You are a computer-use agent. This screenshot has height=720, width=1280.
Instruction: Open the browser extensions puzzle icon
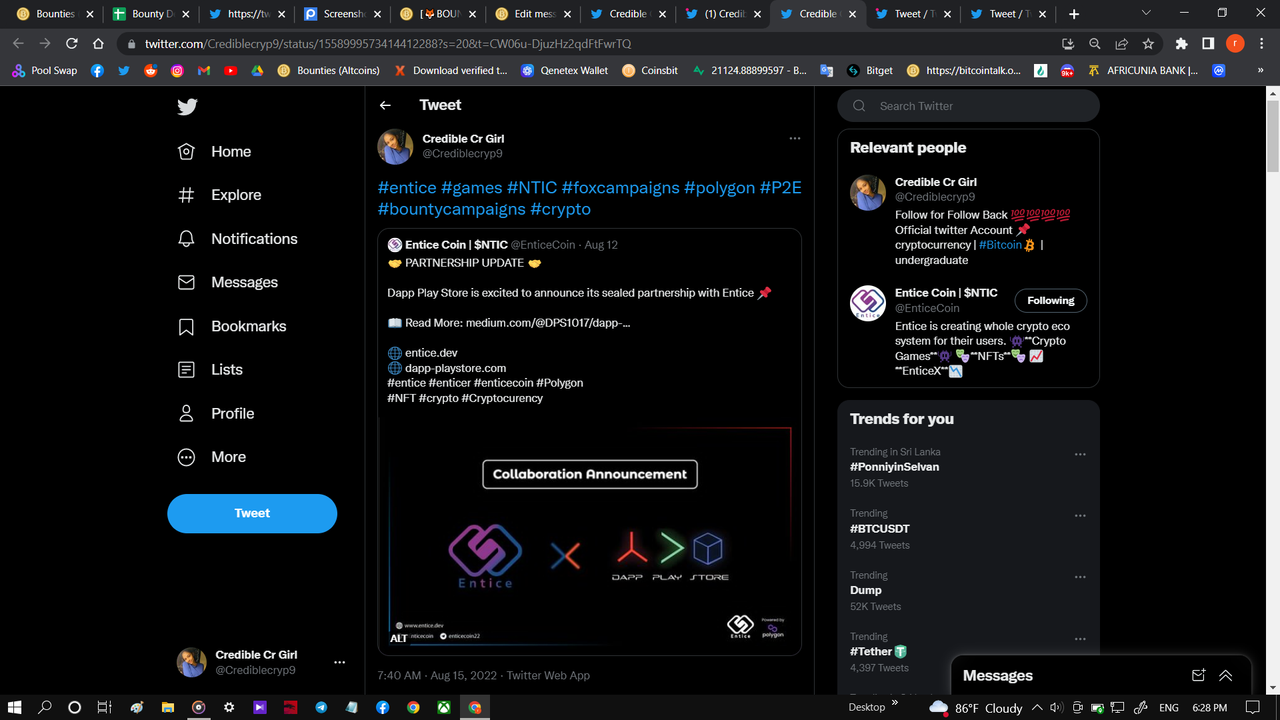point(1181,44)
